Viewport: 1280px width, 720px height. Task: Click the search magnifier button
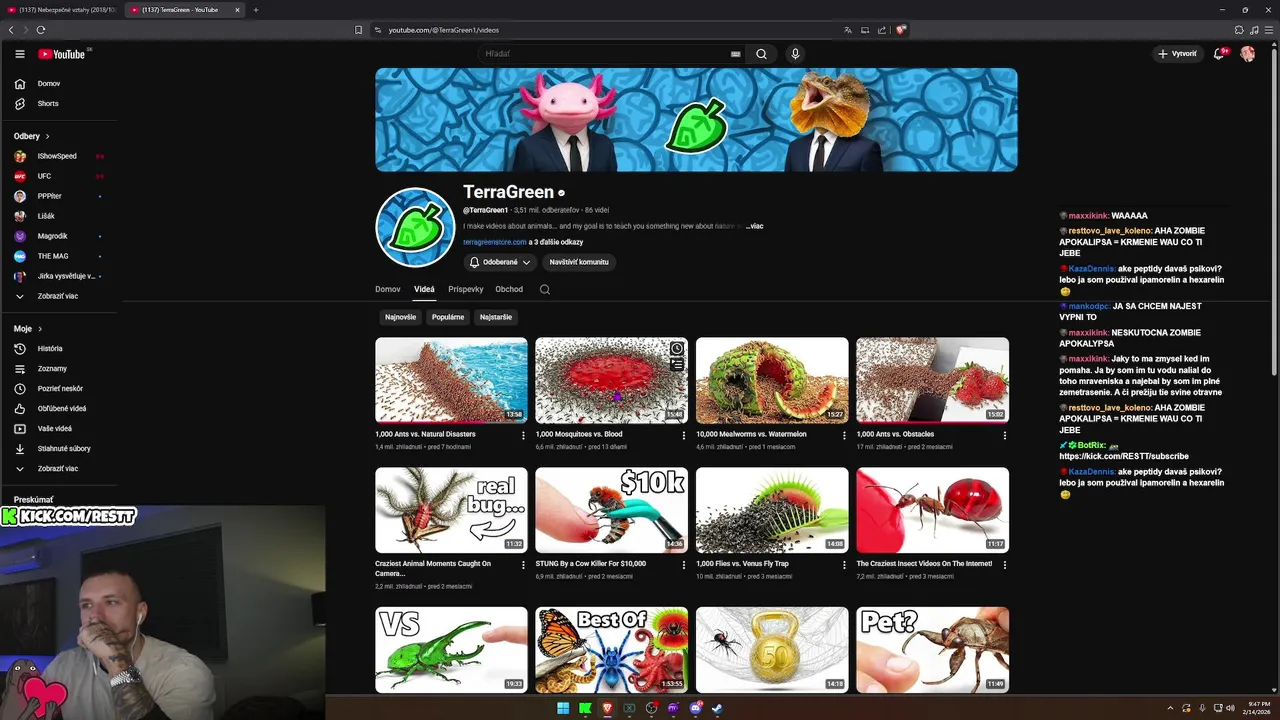tap(761, 54)
